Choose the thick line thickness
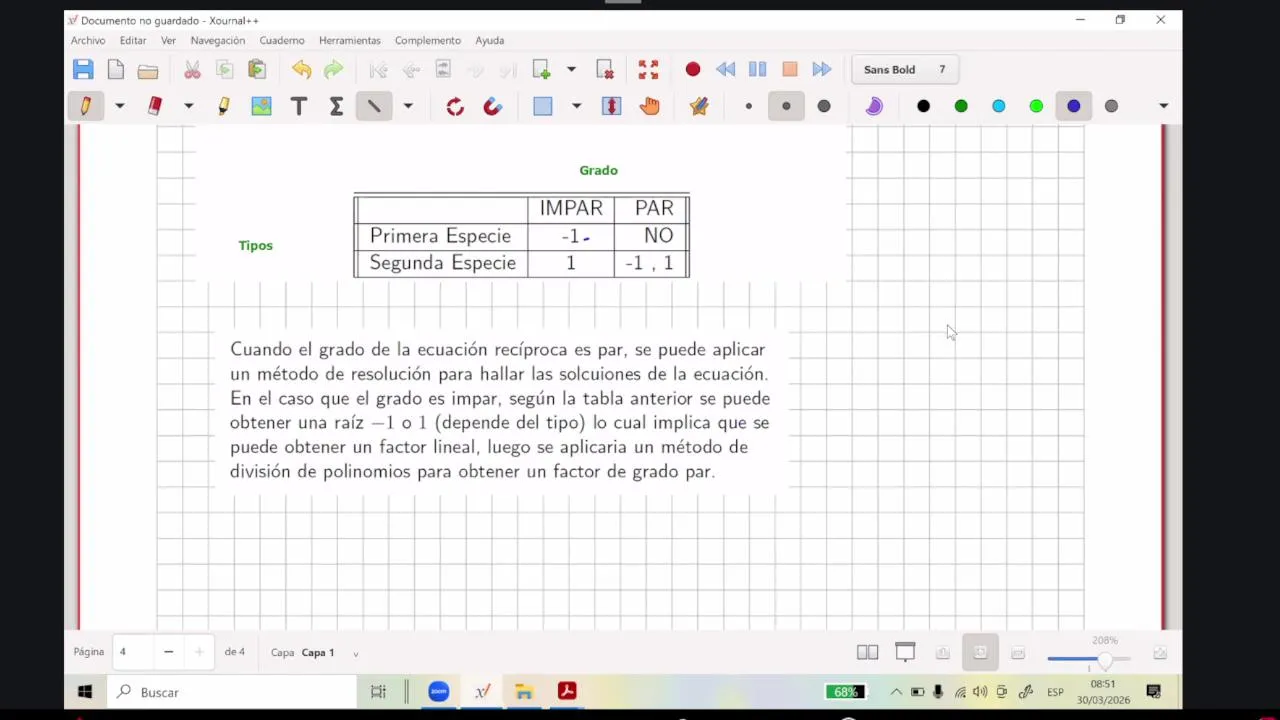 coord(824,106)
